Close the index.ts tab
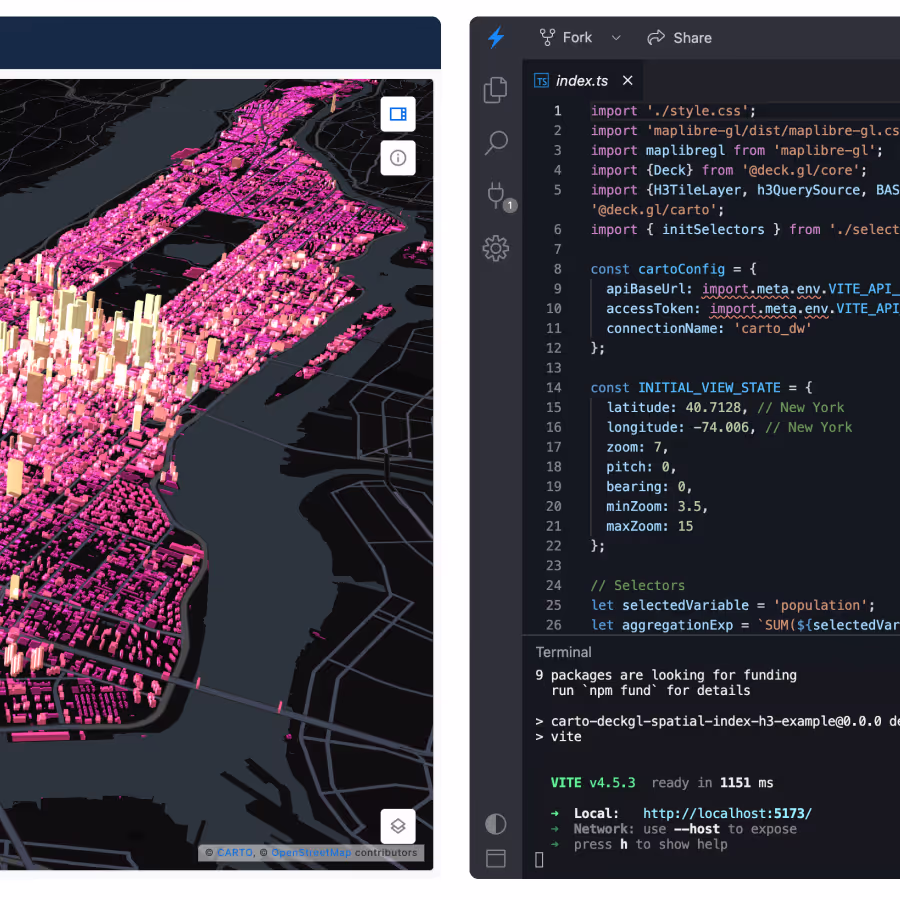Screen dimensions: 900x900 pyautogui.click(x=627, y=80)
